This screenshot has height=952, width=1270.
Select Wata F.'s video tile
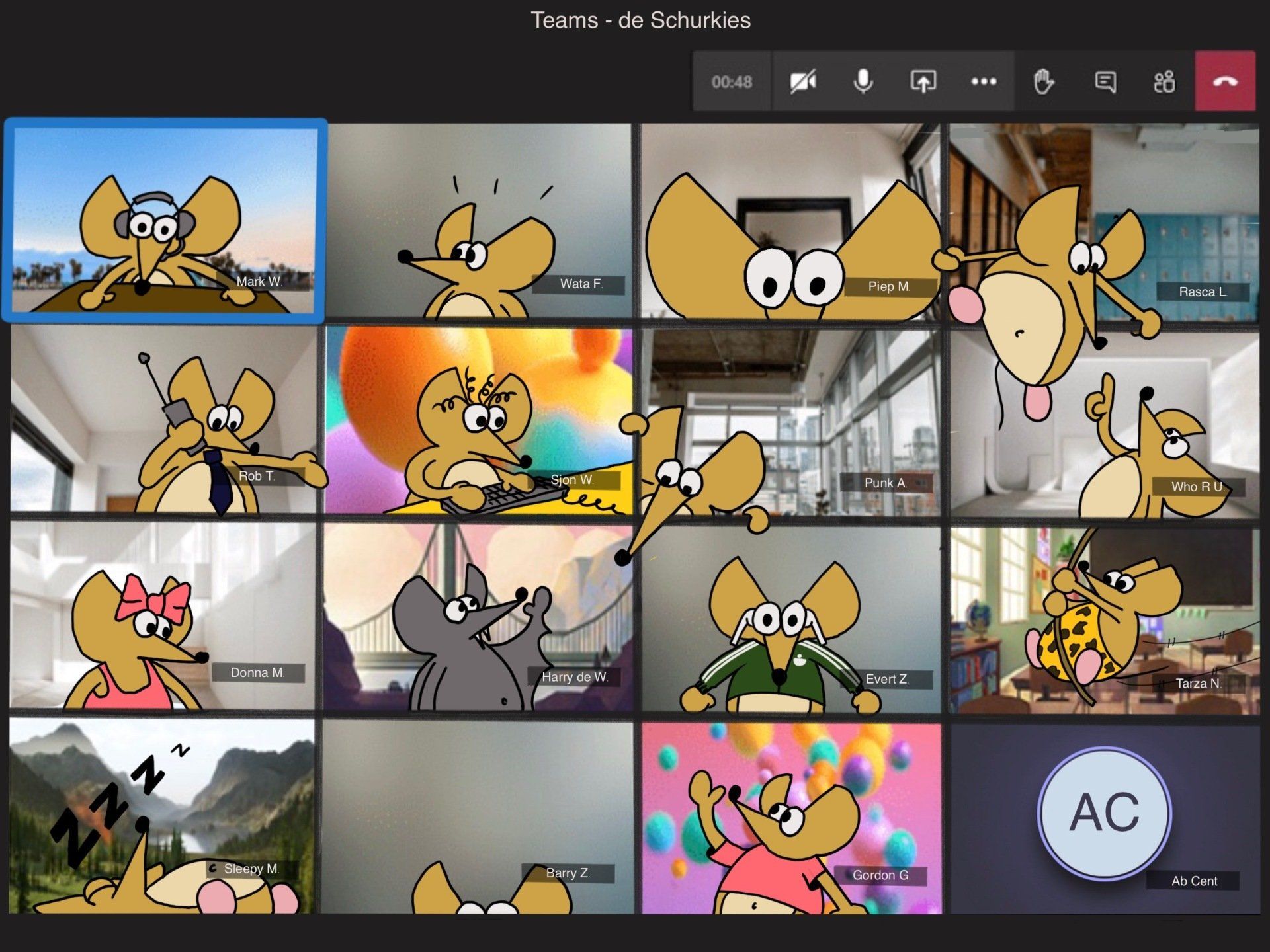[x=480, y=221]
